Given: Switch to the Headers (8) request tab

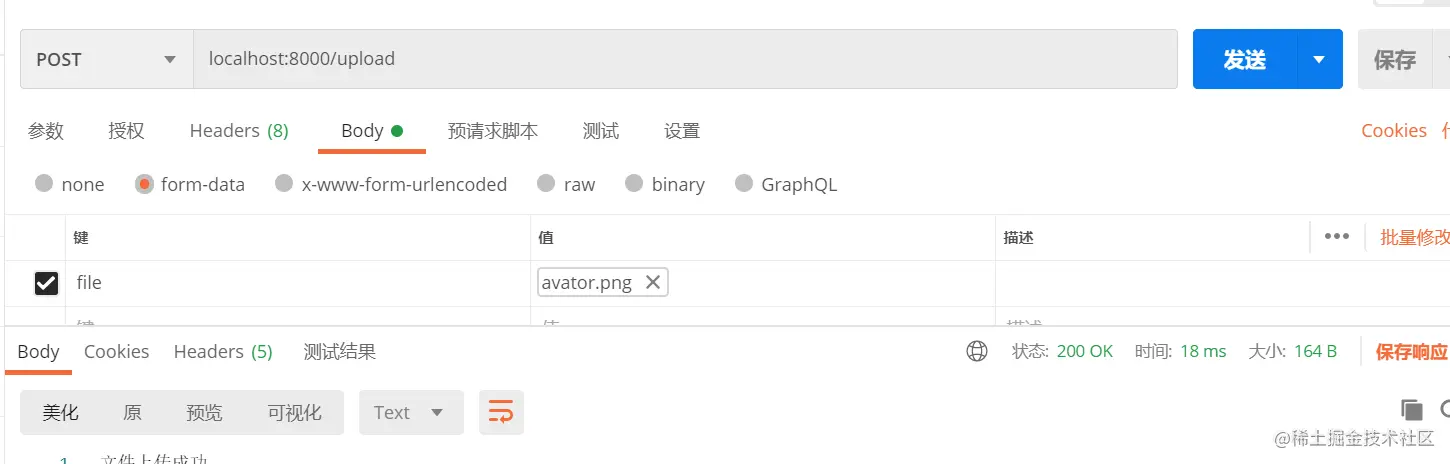Looking at the screenshot, I should point(239,131).
